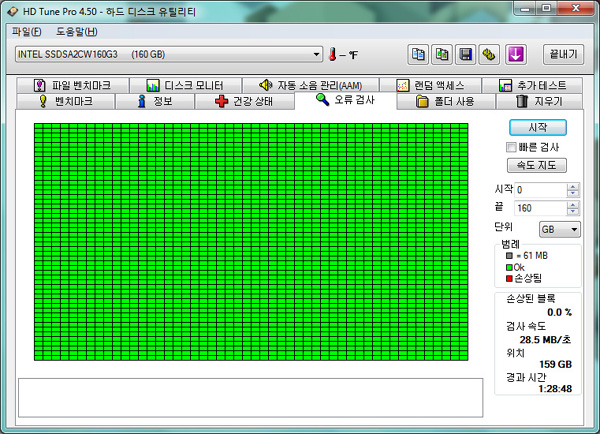Click the HD Tune Pro title bar icon
The width and height of the screenshot is (600, 434).
13,11
